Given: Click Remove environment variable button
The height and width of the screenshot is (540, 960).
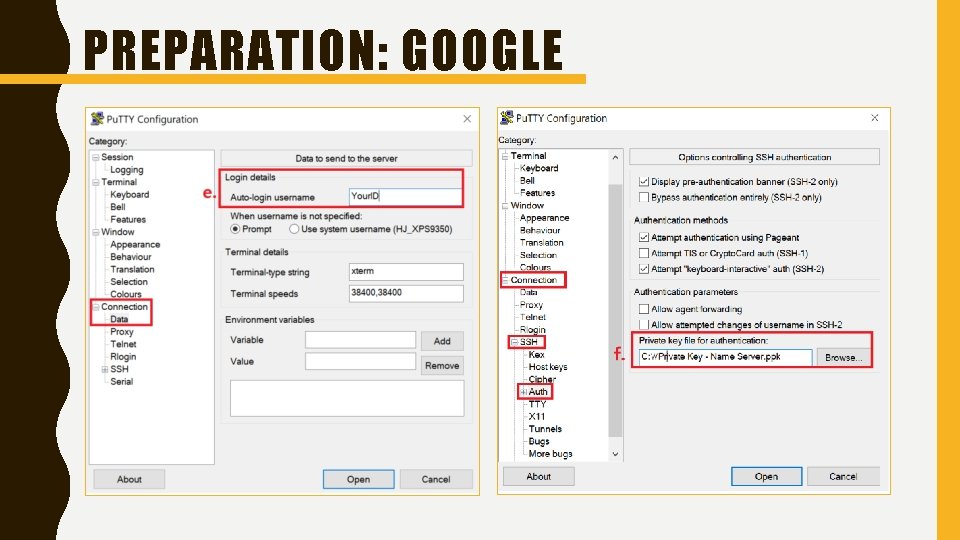Looking at the screenshot, I should [x=442, y=366].
